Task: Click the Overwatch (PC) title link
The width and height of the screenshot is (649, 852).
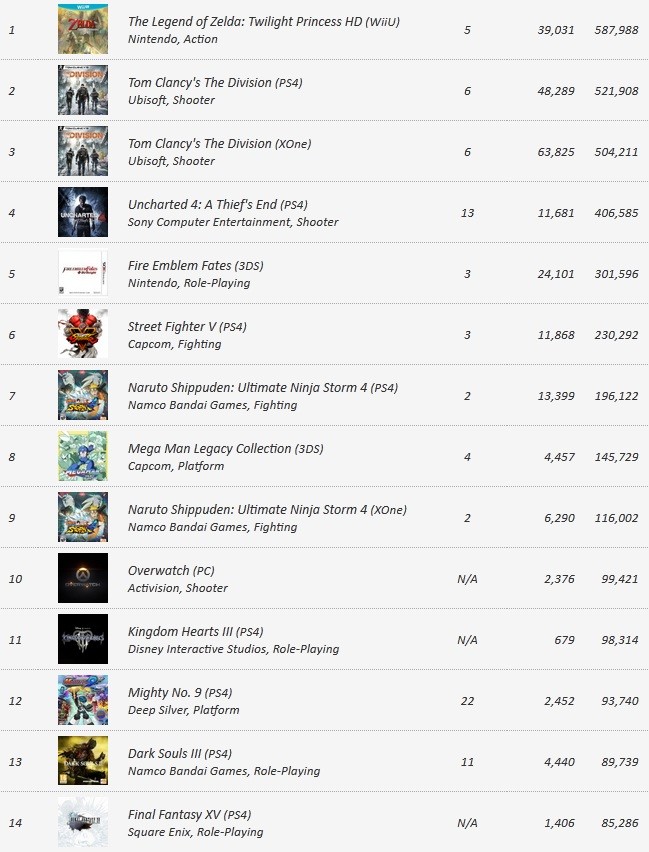Action: (171, 571)
